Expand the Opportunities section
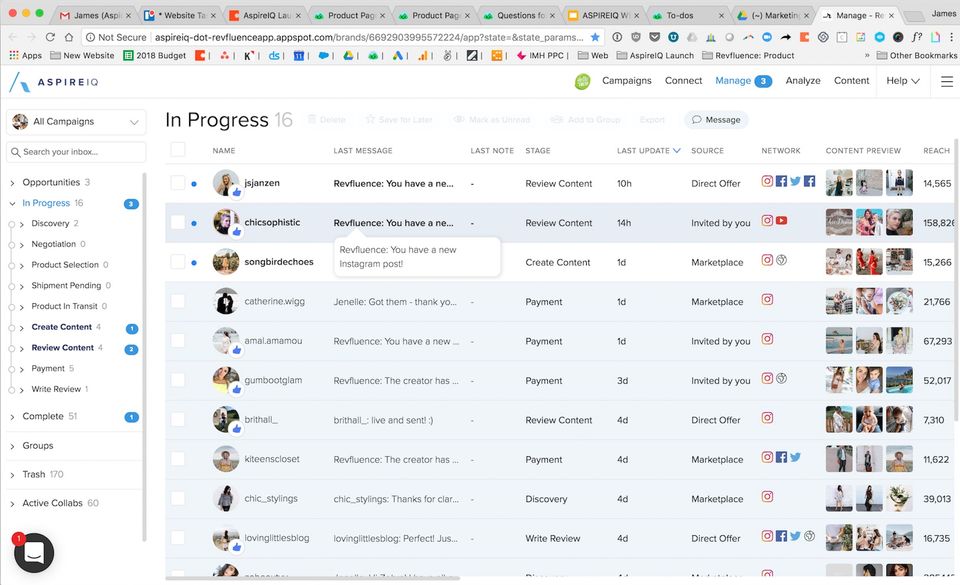960x585 pixels. coord(13,183)
